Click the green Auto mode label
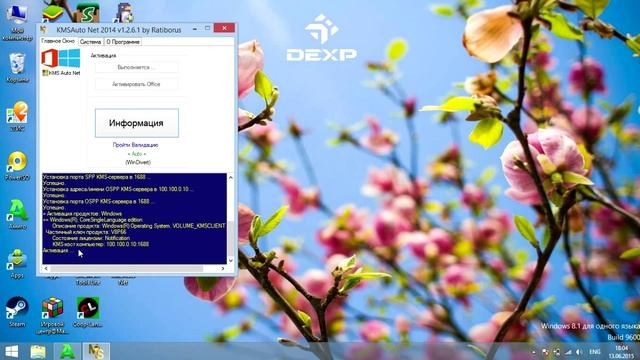Screen dimensions: 640x360 pyautogui.click(x=136, y=154)
